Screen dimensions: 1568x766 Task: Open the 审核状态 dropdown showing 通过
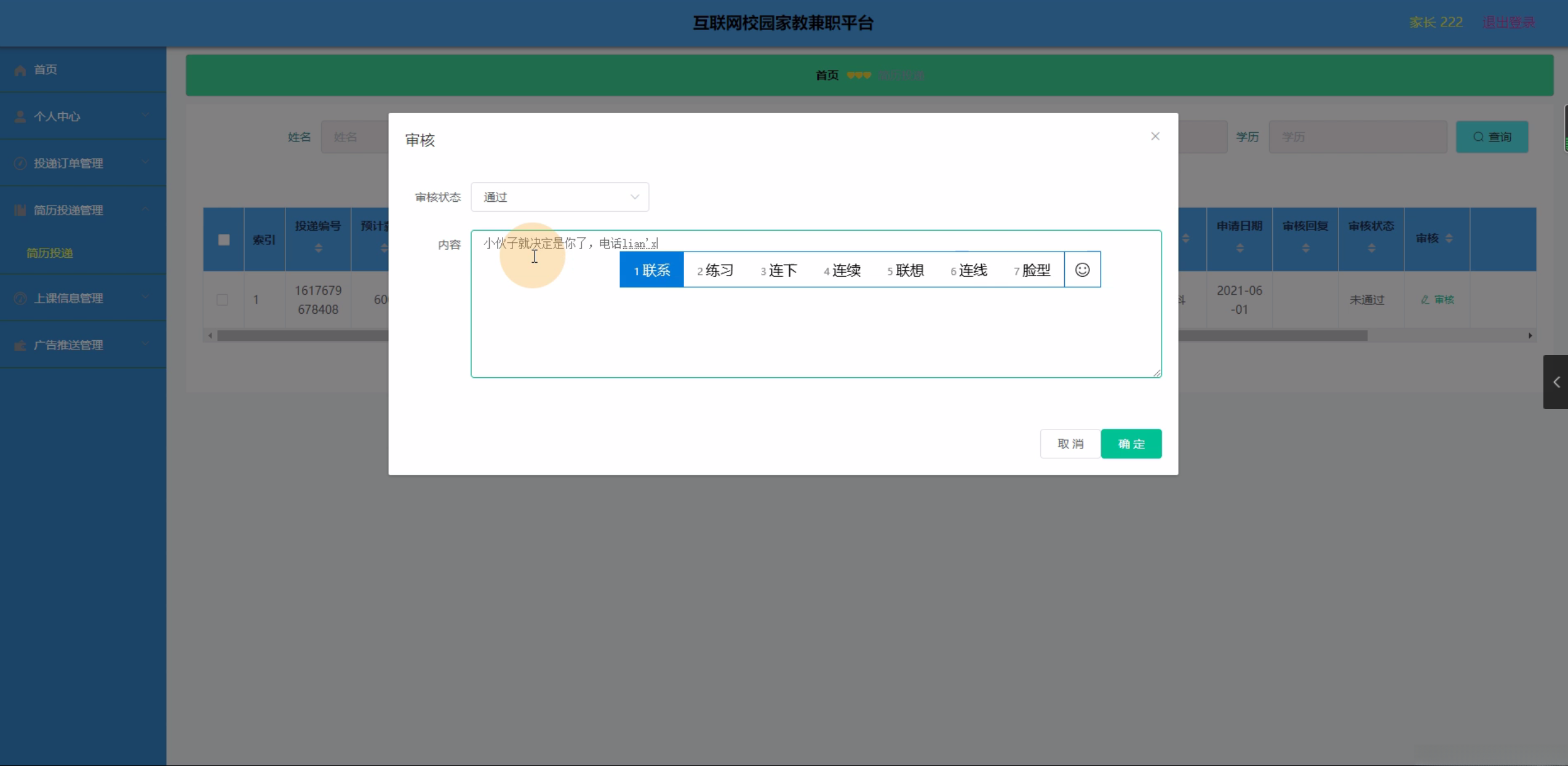click(x=559, y=197)
